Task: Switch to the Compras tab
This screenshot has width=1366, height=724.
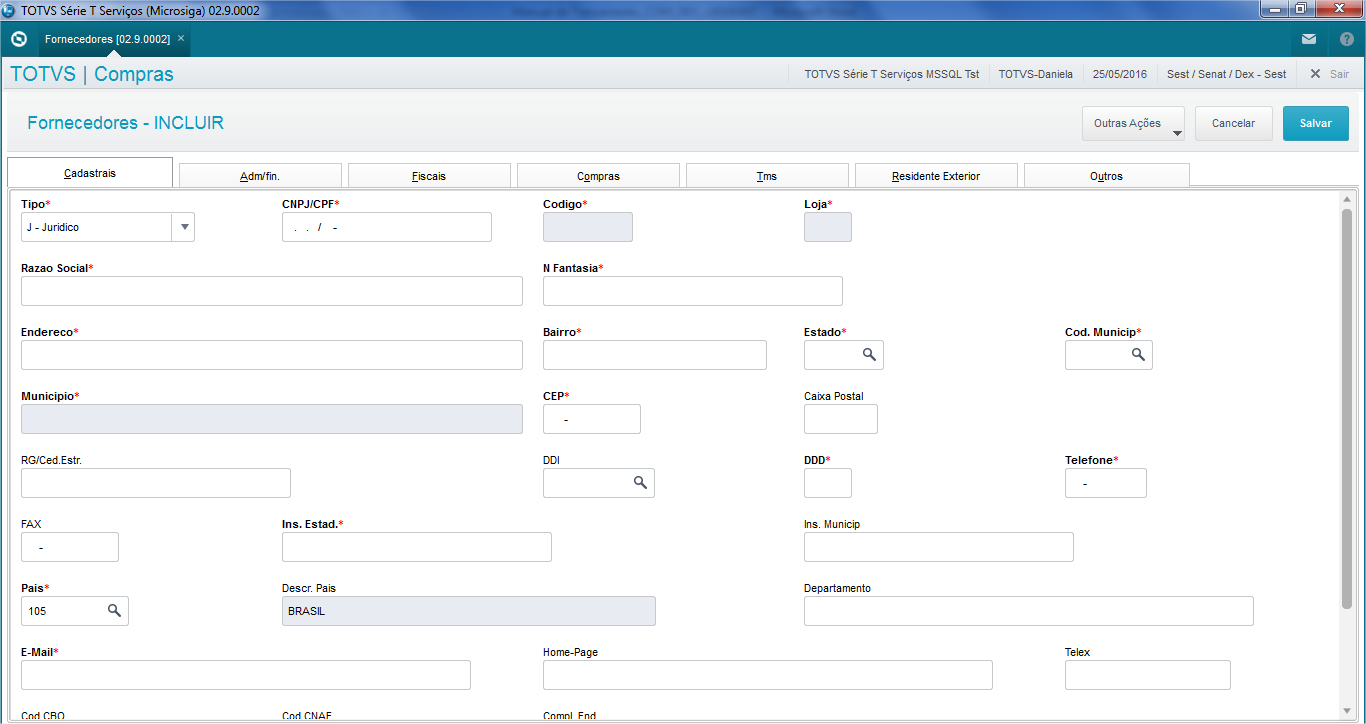Action: click(x=598, y=176)
